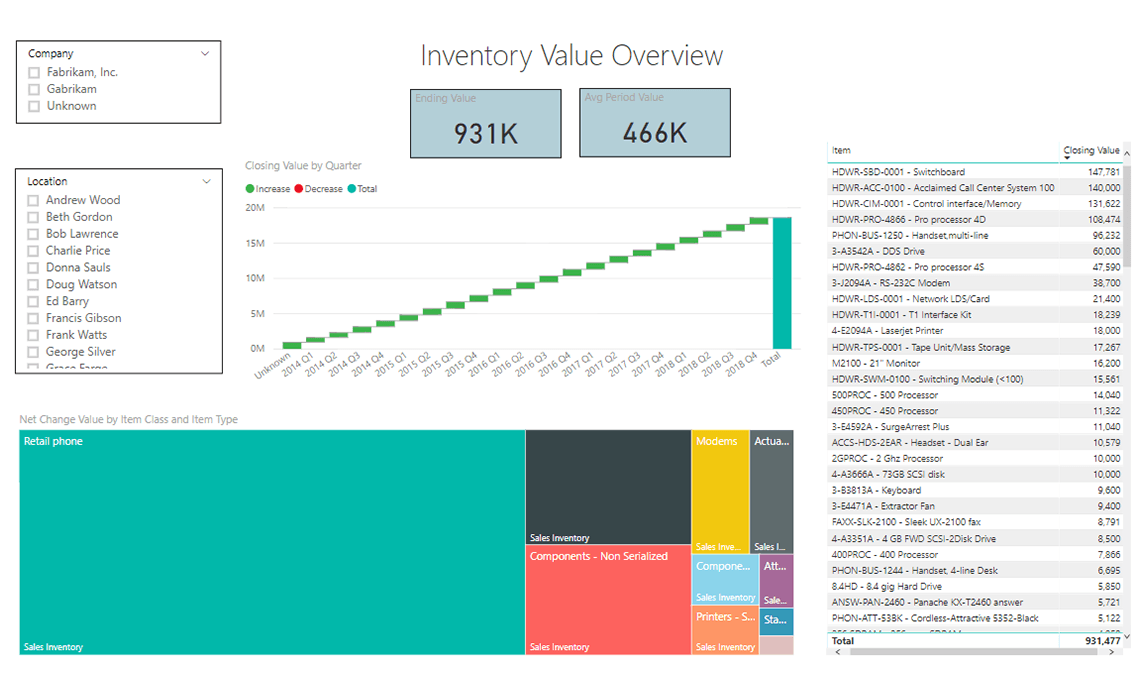
Task: Select row 3-E4471A - Extractor Fan
Action: pyautogui.click(x=976, y=507)
